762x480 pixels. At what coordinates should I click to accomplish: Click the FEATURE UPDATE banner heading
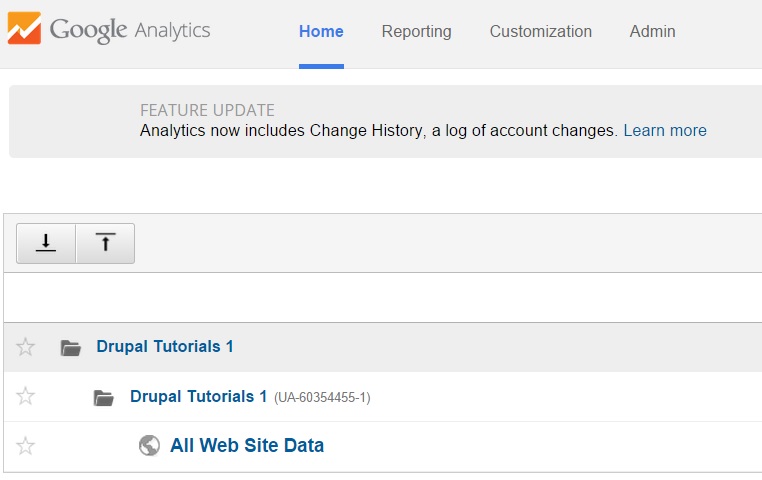click(x=208, y=110)
